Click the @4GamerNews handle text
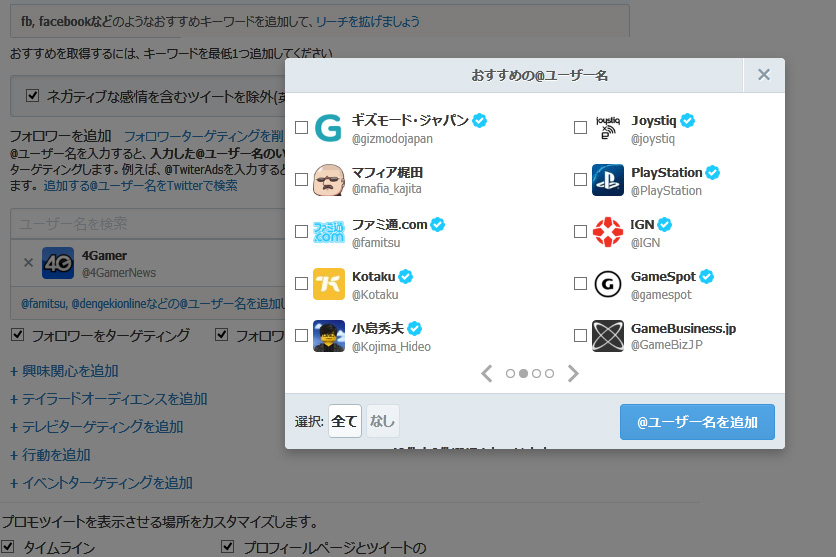This screenshot has width=836, height=557. 119,273
